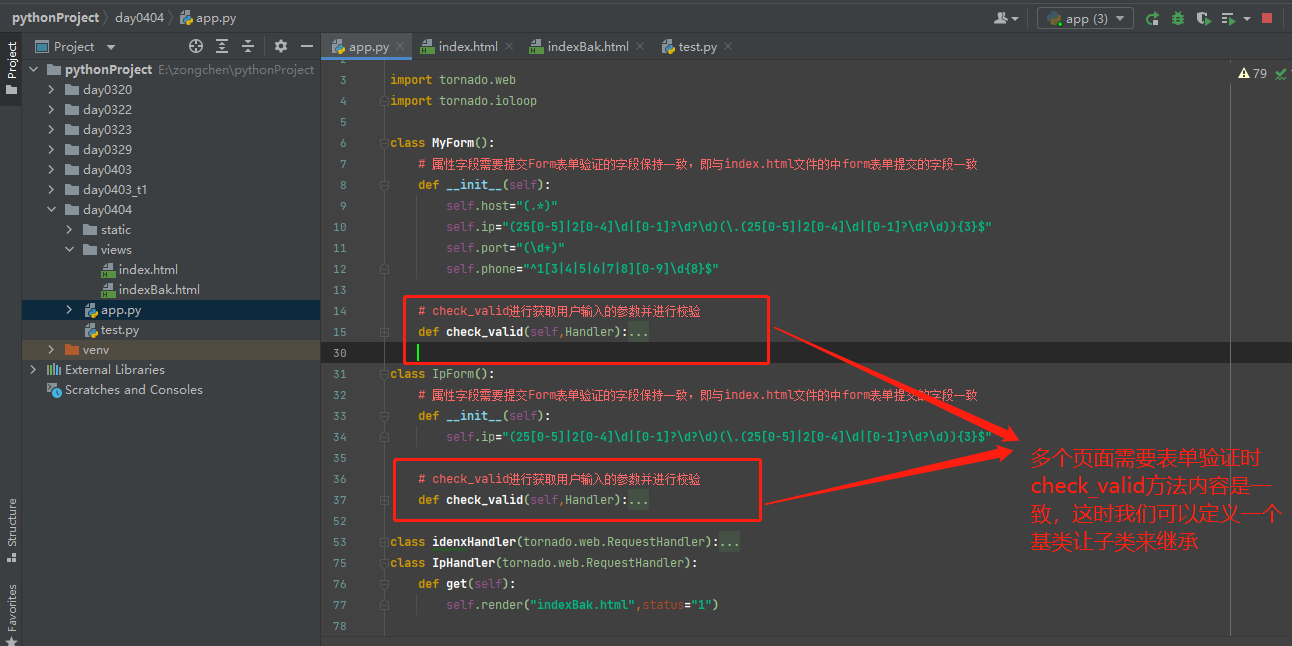Unfold collapsed check_valid body on line 37

(x=638, y=500)
